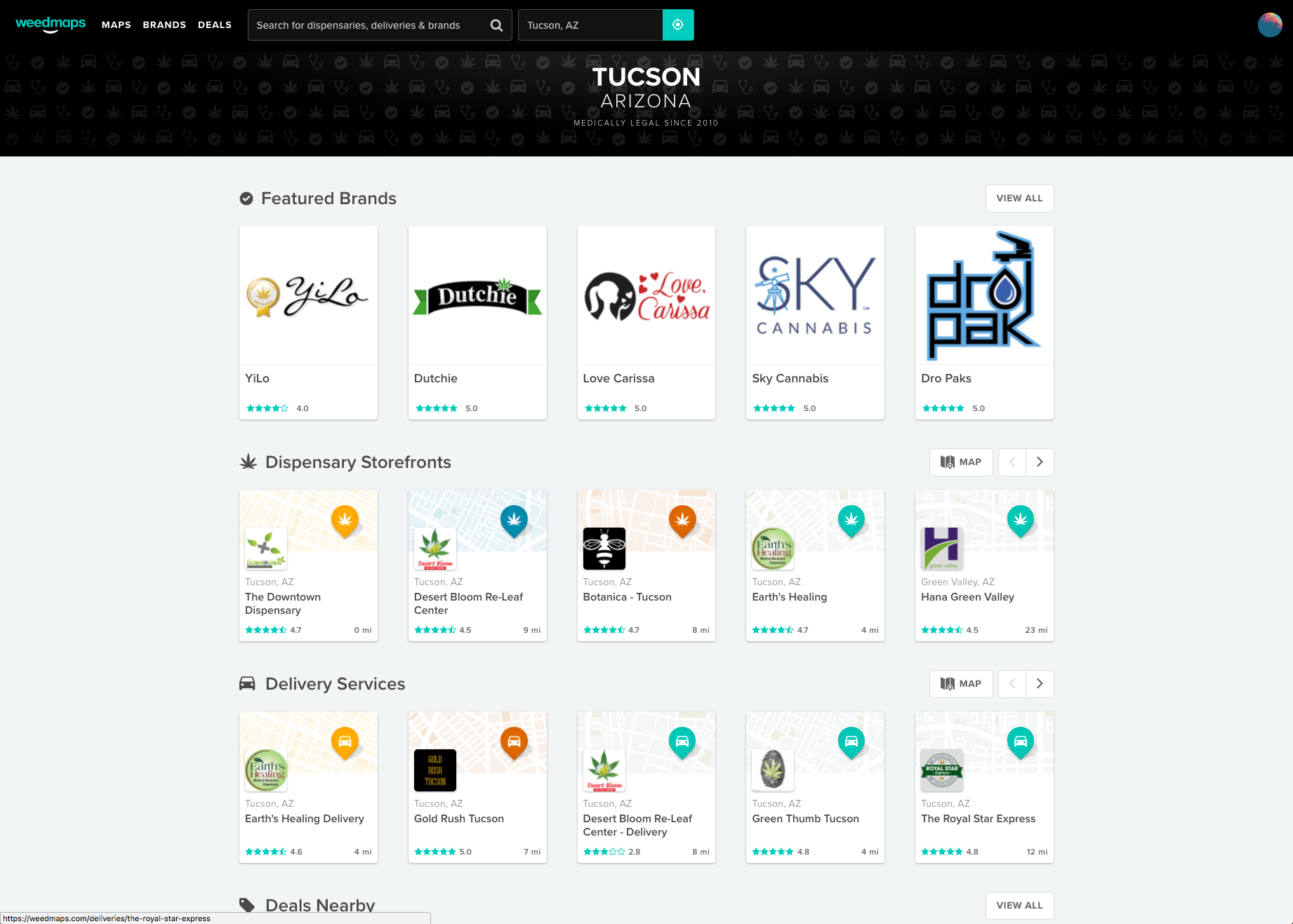This screenshot has width=1293, height=924.
Task: Open Desert Bloom Re-Leaf Center - Delivery link
Action: 637,825
